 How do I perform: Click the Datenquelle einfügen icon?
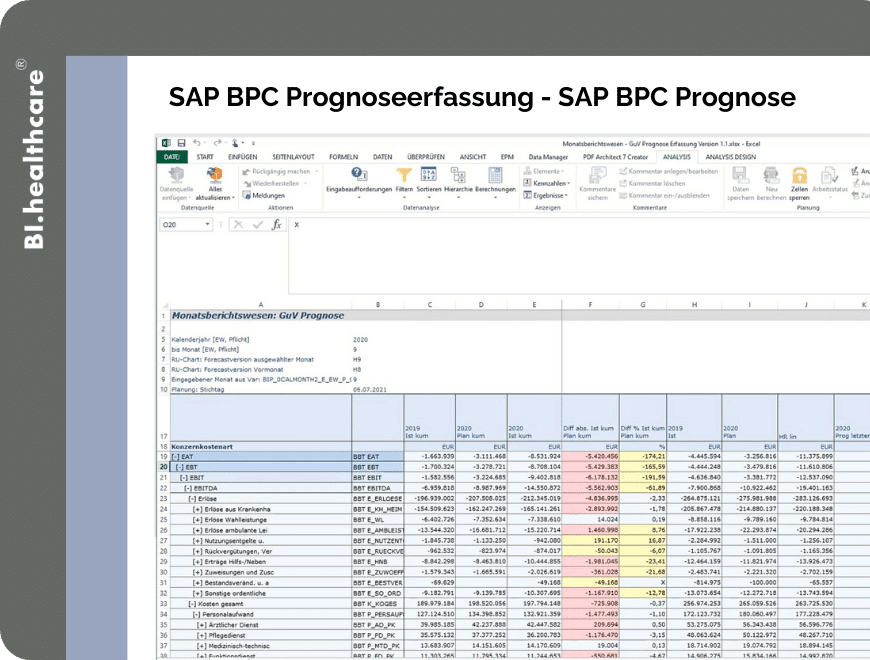(176, 175)
